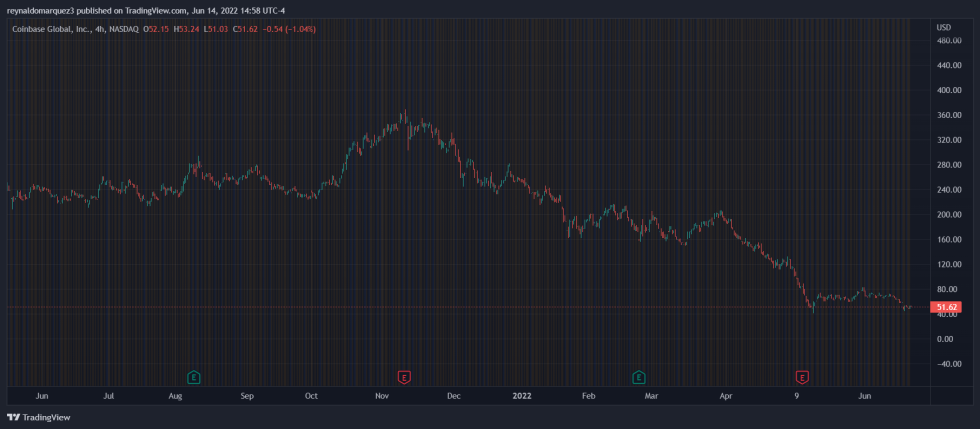
Task: Click the Nov label on time axis
Action: tap(382, 396)
